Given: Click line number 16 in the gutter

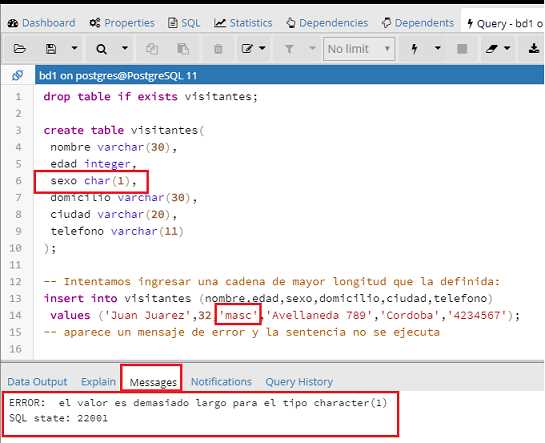Looking at the screenshot, I should pos(15,348).
